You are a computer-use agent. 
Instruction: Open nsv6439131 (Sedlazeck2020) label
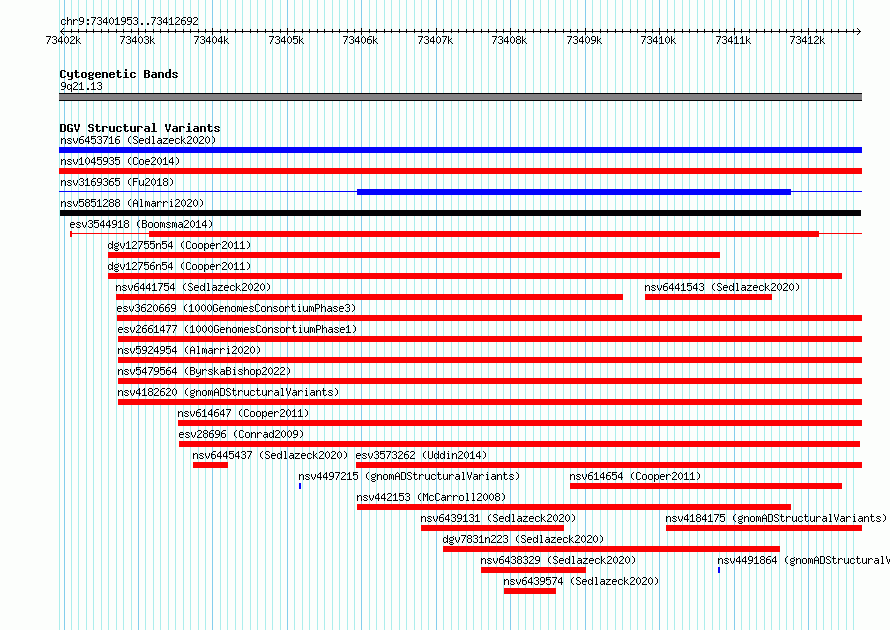coord(498,518)
